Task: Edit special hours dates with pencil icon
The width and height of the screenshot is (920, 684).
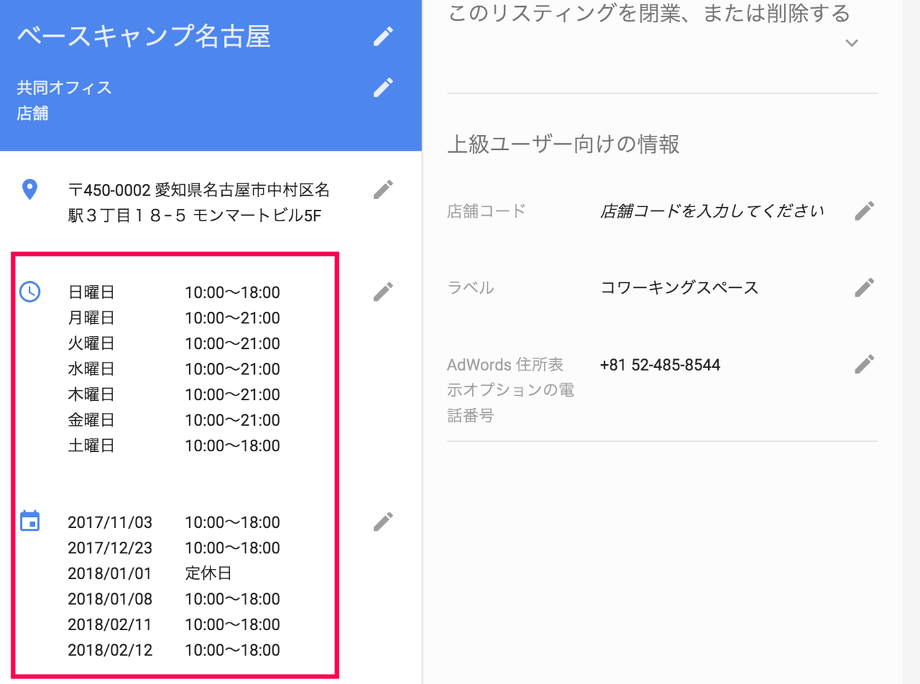Action: point(383,522)
